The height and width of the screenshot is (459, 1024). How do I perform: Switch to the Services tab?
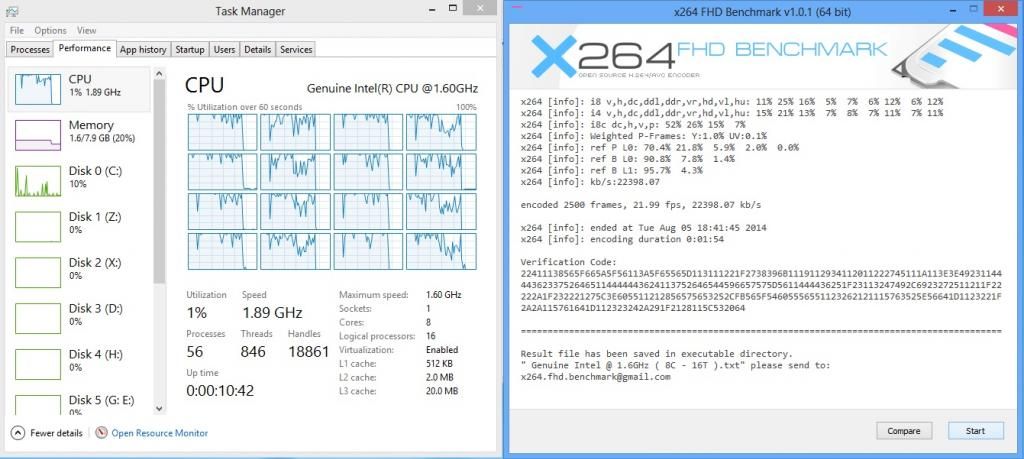tap(296, 50)
